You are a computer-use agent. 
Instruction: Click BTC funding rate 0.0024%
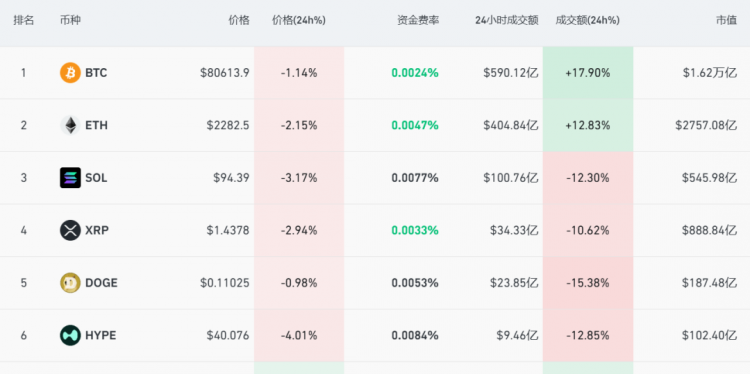coord(415,73)
